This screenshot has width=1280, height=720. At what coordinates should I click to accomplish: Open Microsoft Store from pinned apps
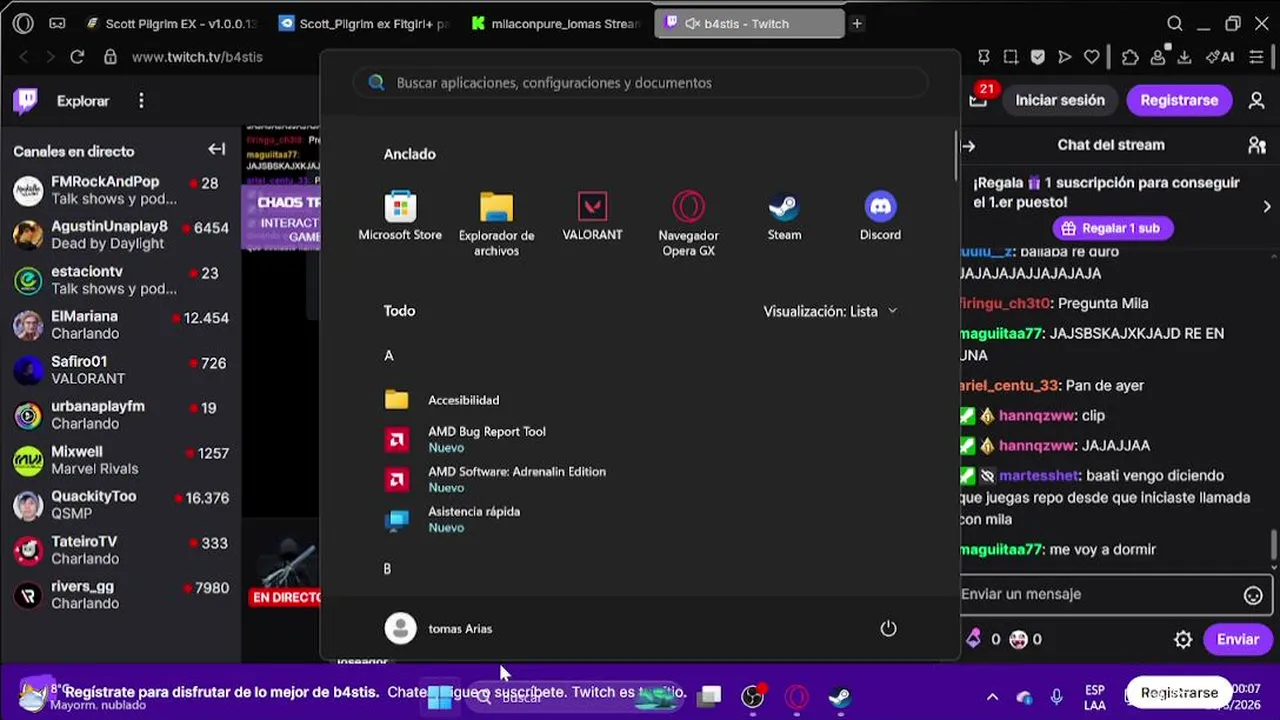tap(400, 216)
